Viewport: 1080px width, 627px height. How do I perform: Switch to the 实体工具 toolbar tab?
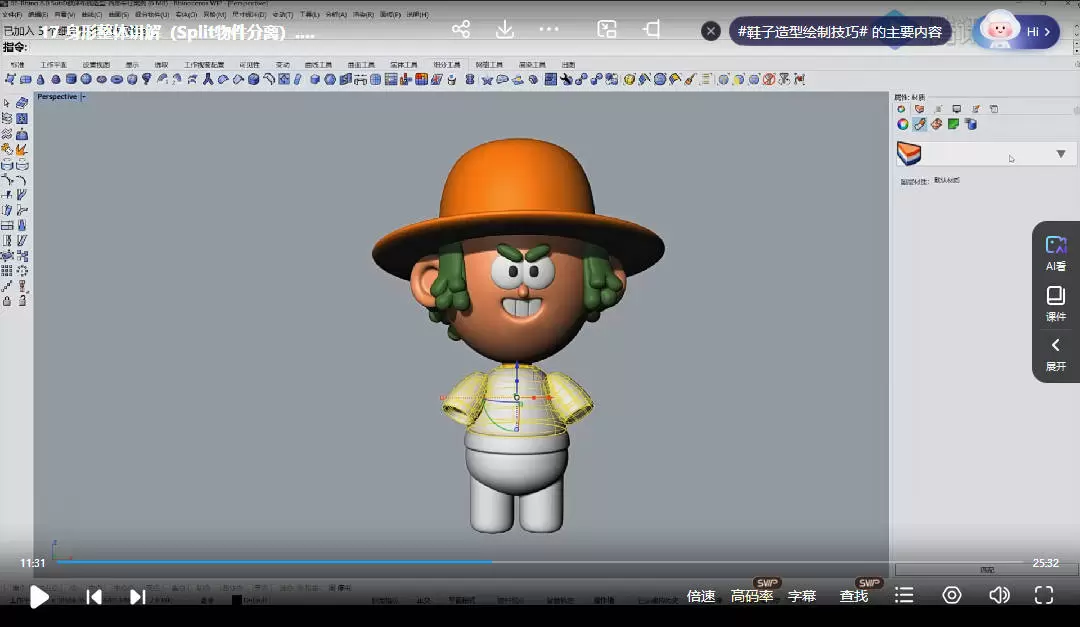click(404, 65)
